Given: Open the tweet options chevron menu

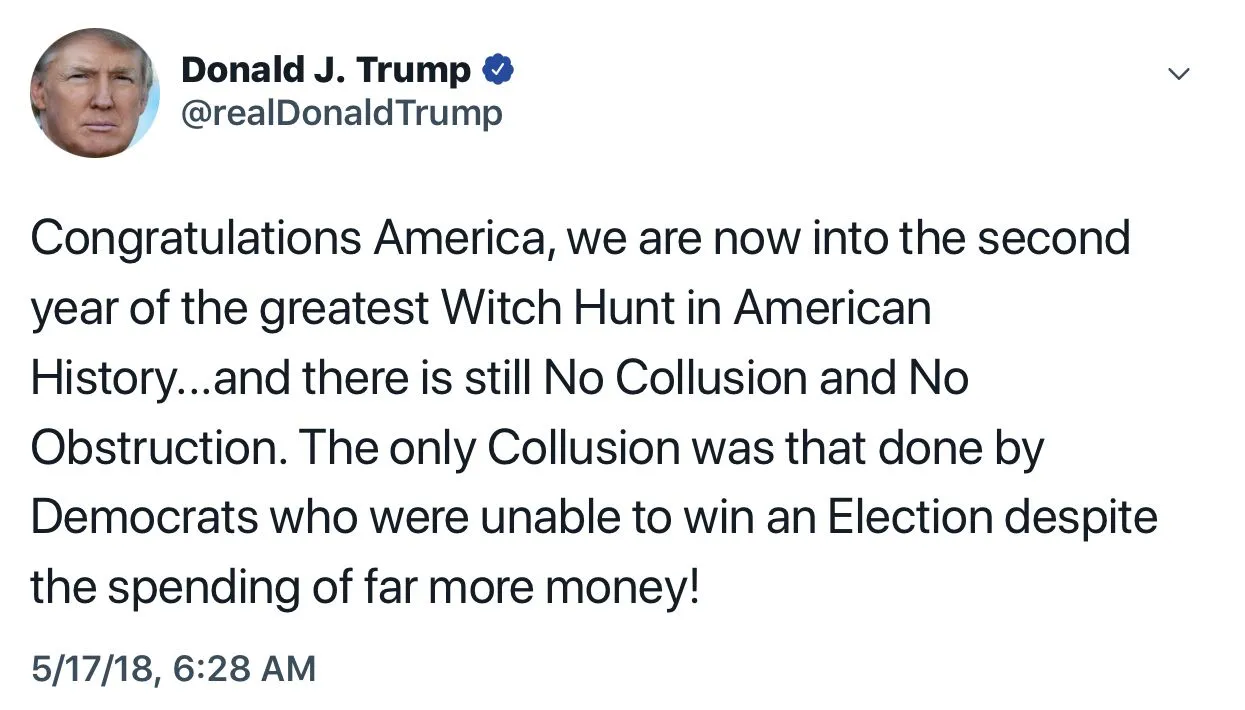Looking at the screenshot, I should pos(1180,74).
